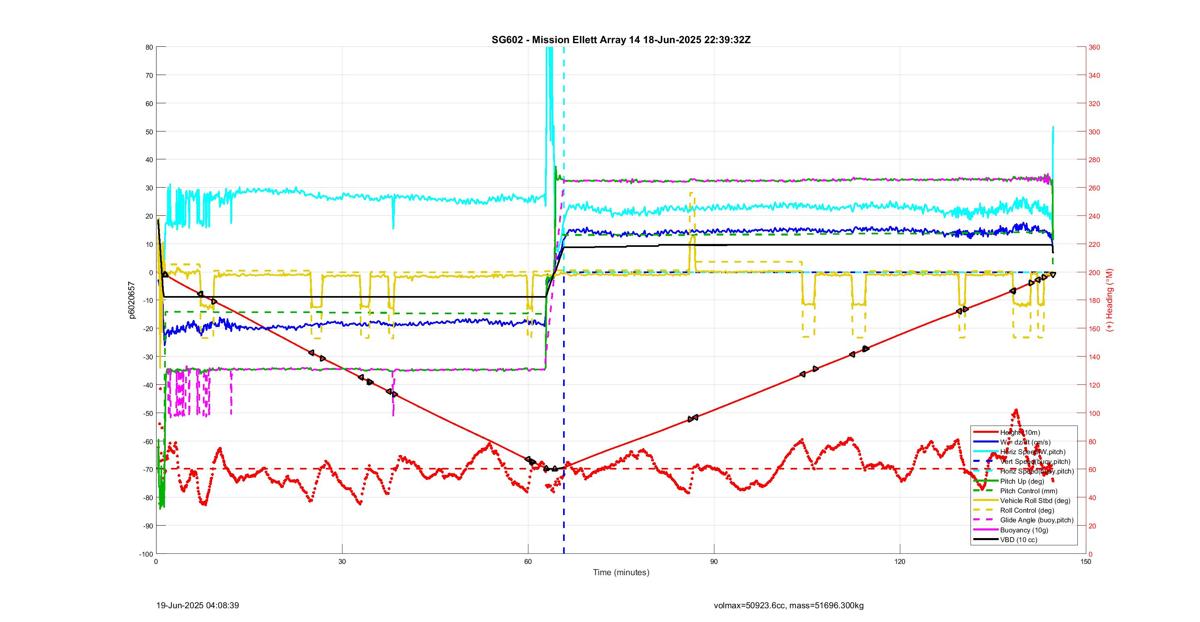Click the 100 tick on right heading axis
Viewport: 1200px width, 622px height.
click(x=1095, y=413)
